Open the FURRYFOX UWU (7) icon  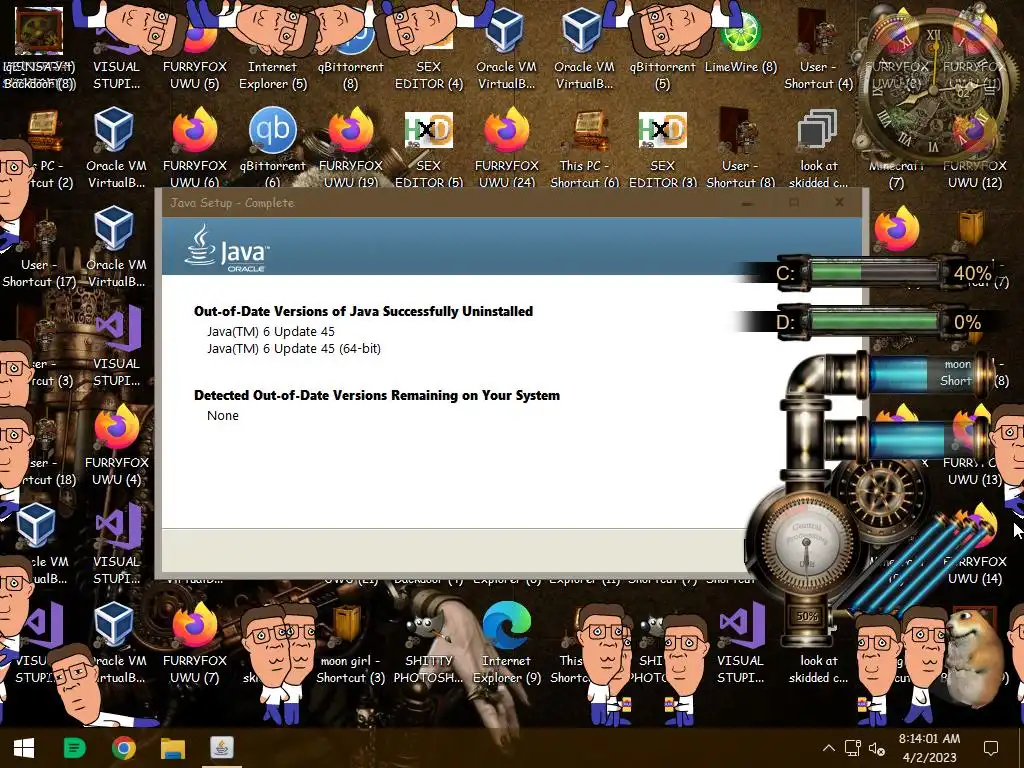pos(195,643)
